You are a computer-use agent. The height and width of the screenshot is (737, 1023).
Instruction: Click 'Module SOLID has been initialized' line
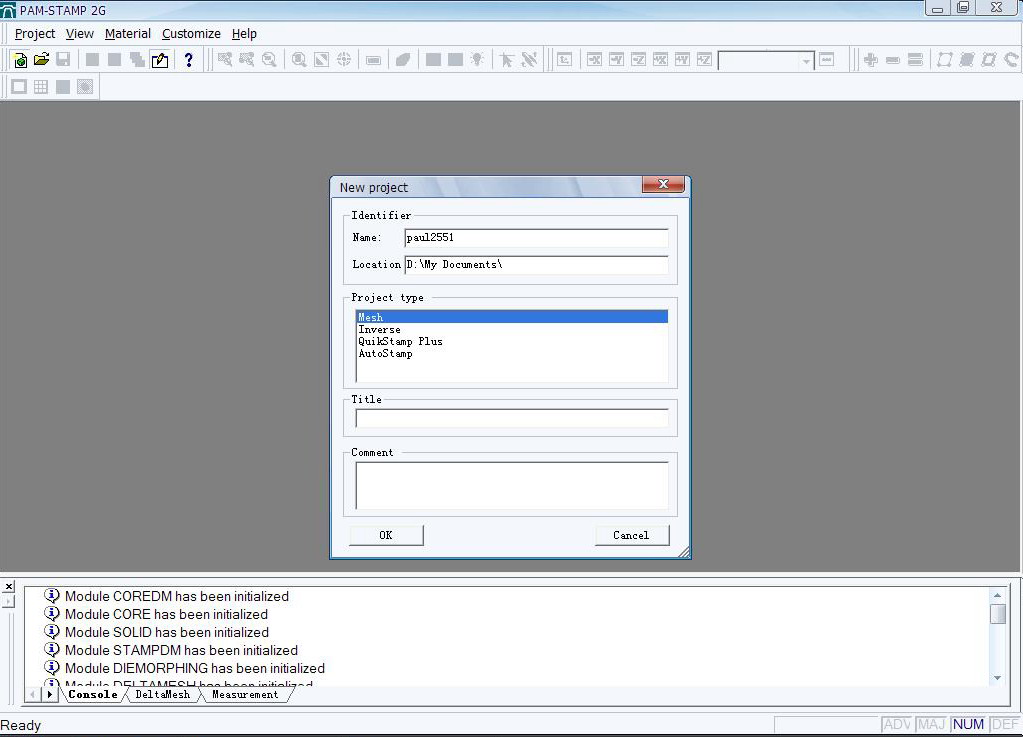167,632
